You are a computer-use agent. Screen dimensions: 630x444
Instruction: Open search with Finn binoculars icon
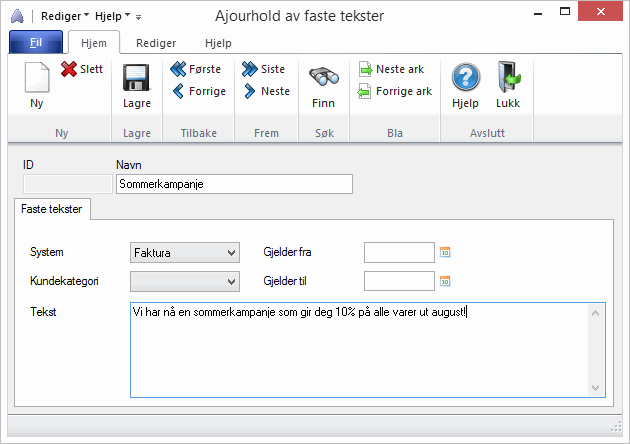point(323,78)
